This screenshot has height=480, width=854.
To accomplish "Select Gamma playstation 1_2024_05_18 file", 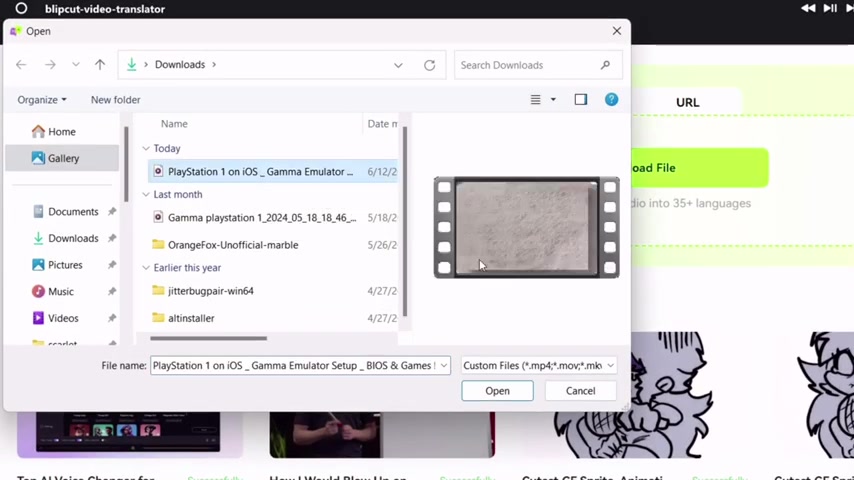I will point(273,218).
